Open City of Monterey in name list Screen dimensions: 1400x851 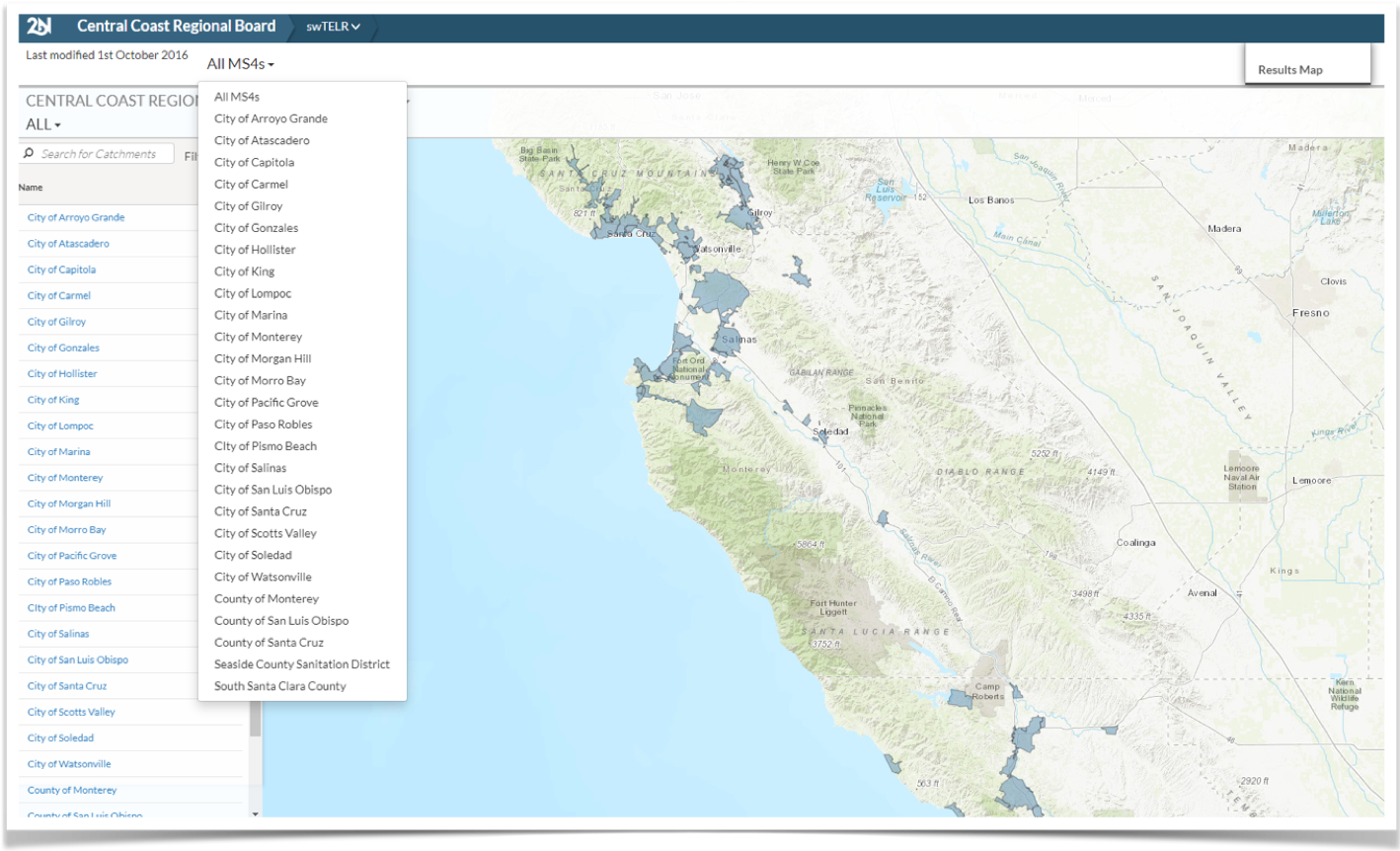[x=65, y=478]
